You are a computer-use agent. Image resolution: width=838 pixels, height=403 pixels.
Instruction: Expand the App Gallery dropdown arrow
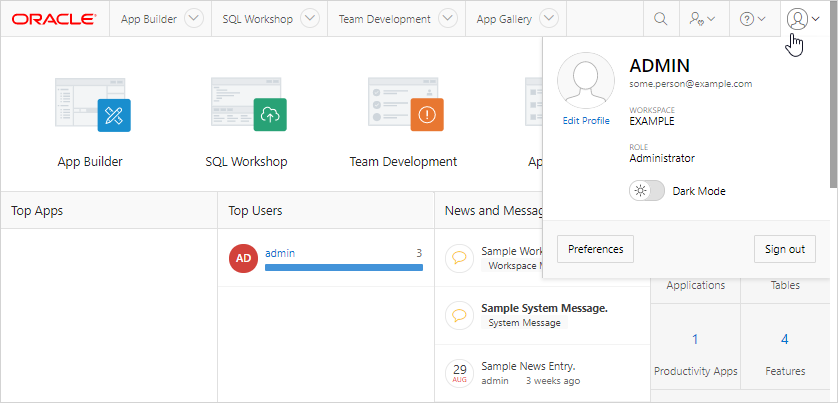tap(549, 19)
